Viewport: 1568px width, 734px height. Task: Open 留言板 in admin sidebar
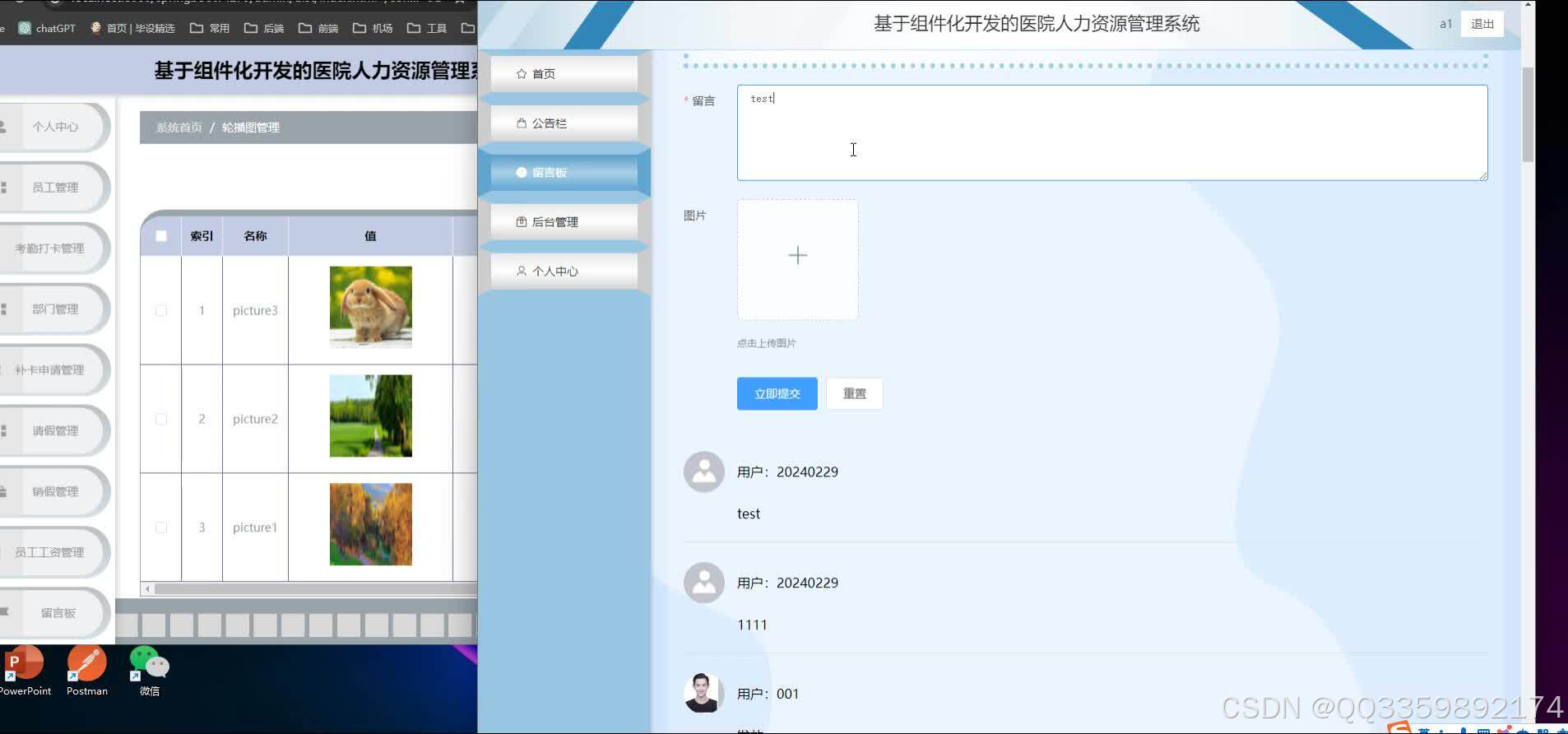(54, 613)
